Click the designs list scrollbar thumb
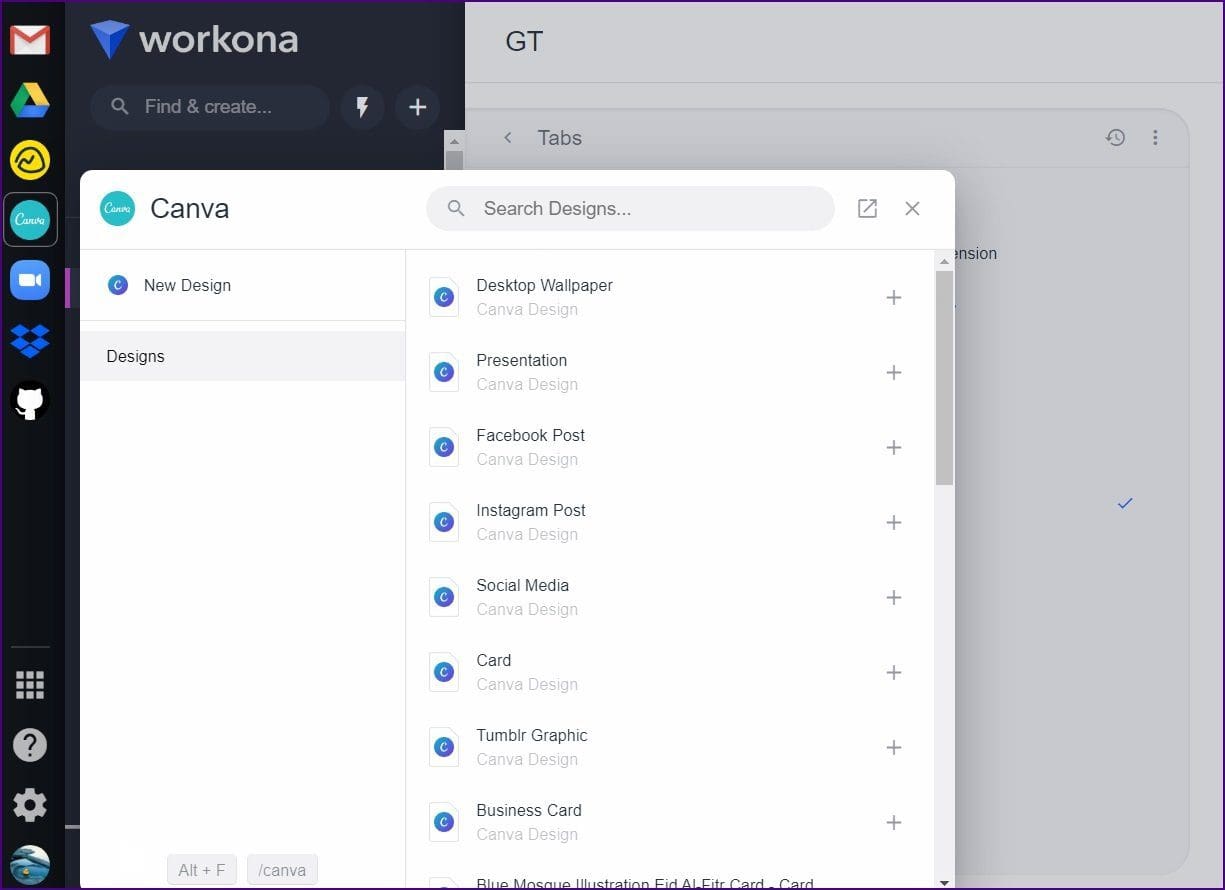Screen dimensions: 1225x890 944,378
